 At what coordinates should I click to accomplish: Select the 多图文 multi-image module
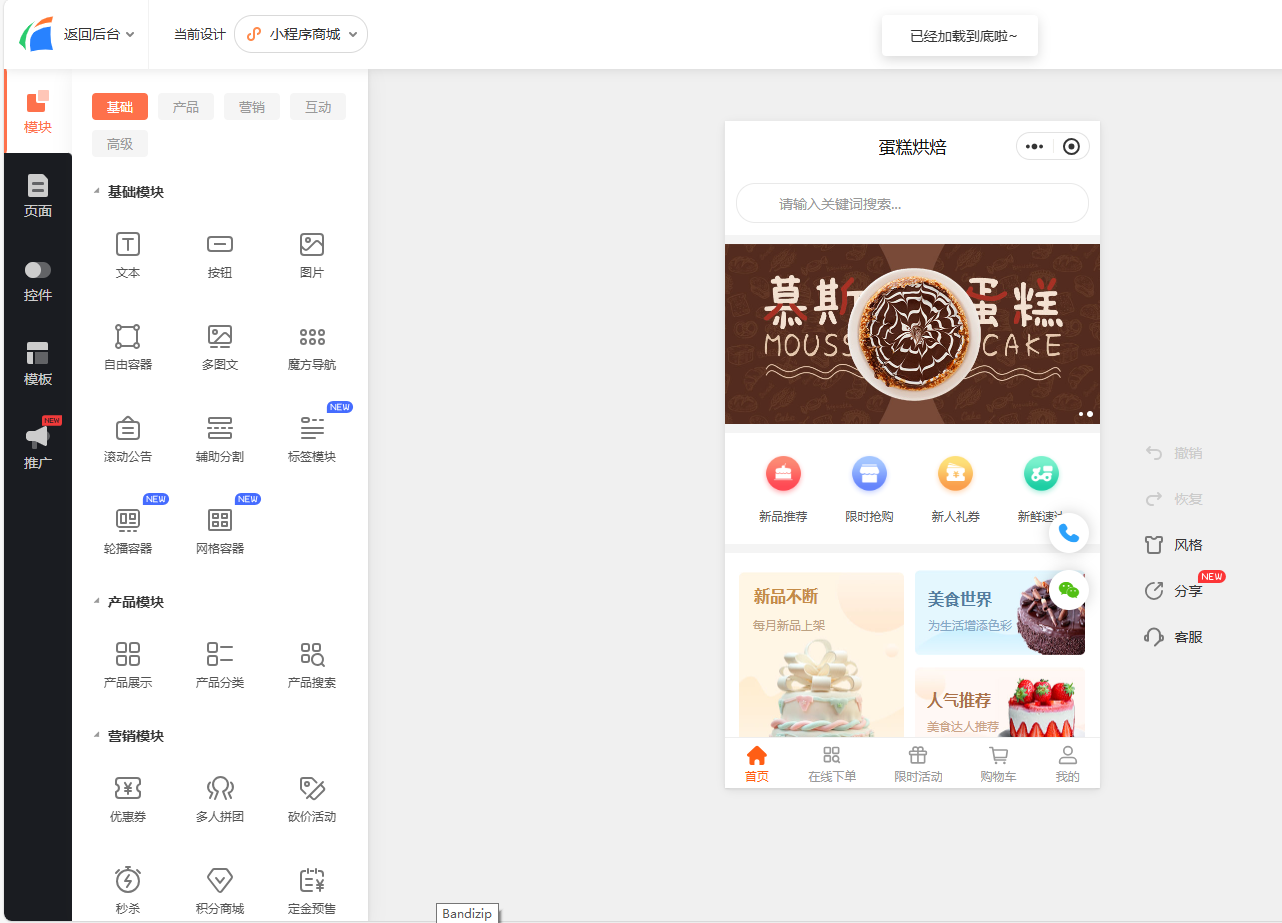point(220,347)
